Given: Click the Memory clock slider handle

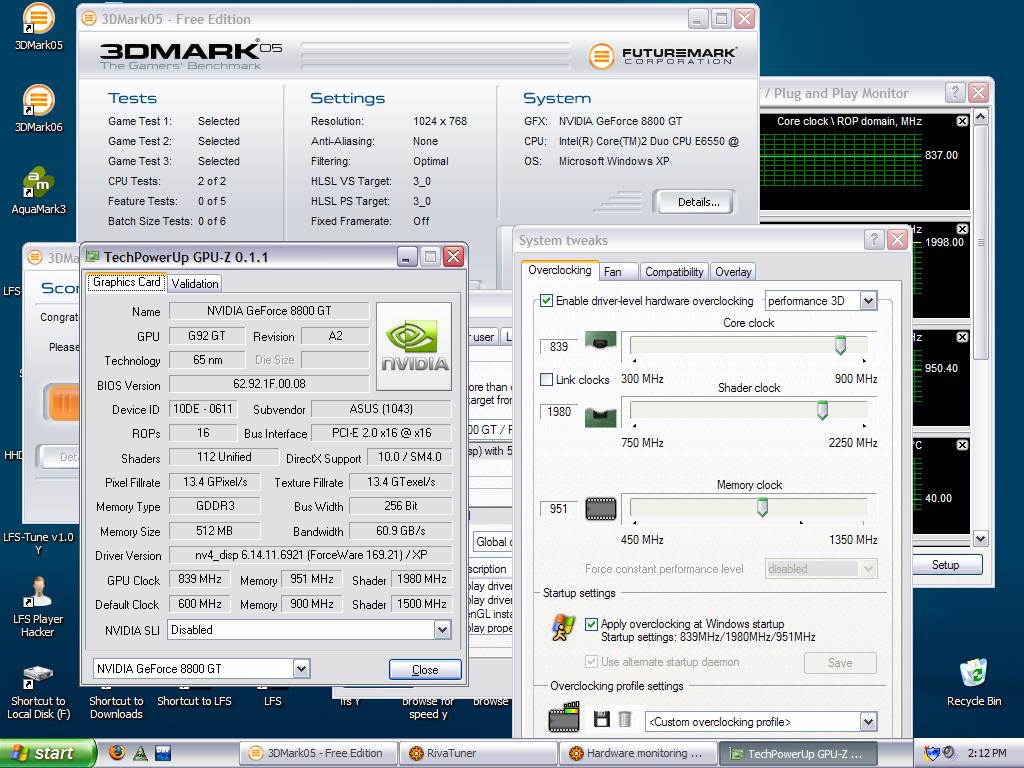Looking at the screenshot, I should 761,507.
